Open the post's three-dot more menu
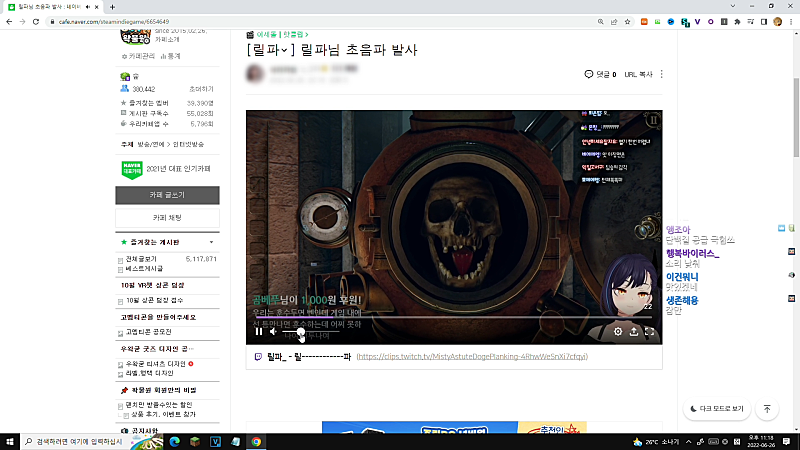 tap(662, 74)
